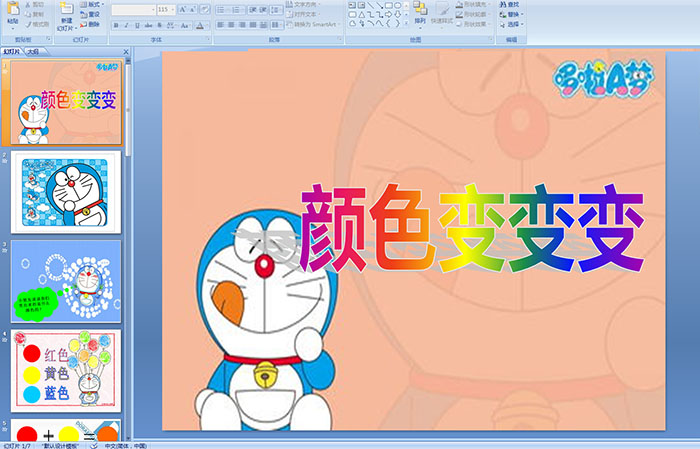Open Character Spacing (AV) dropdown
The width and height of the screenshot is (700, 449).
click(x=172, y=25)
